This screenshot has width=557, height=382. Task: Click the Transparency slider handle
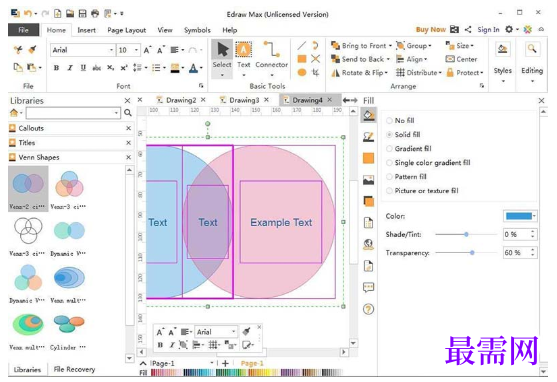(472, 253)
